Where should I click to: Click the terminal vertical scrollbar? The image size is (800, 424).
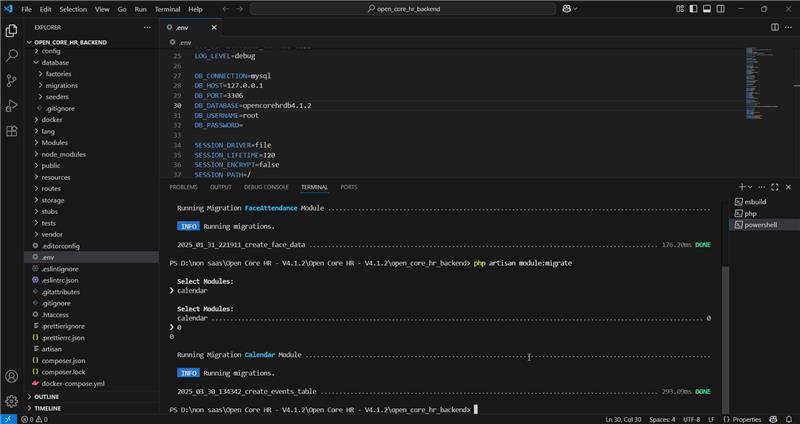726,339
